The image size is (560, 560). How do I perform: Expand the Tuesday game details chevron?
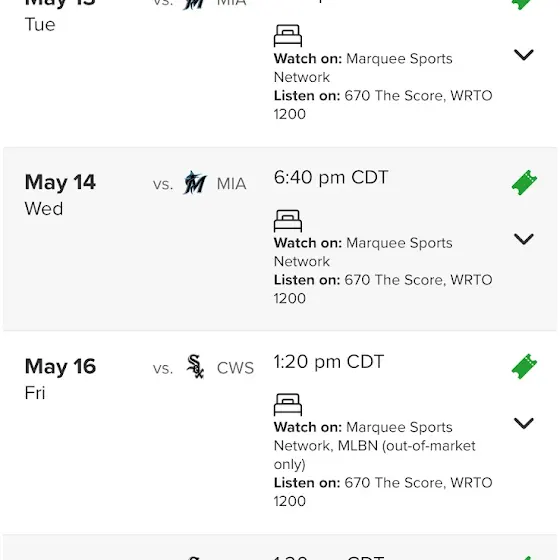coord(524,55)
